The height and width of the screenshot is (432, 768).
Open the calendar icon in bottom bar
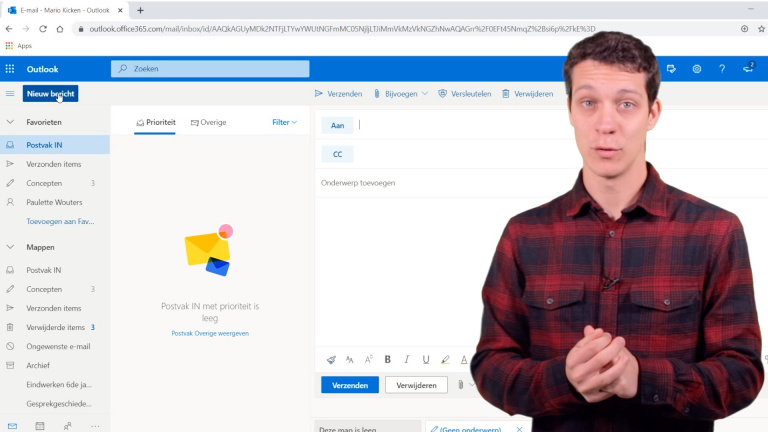click(39, 425)
